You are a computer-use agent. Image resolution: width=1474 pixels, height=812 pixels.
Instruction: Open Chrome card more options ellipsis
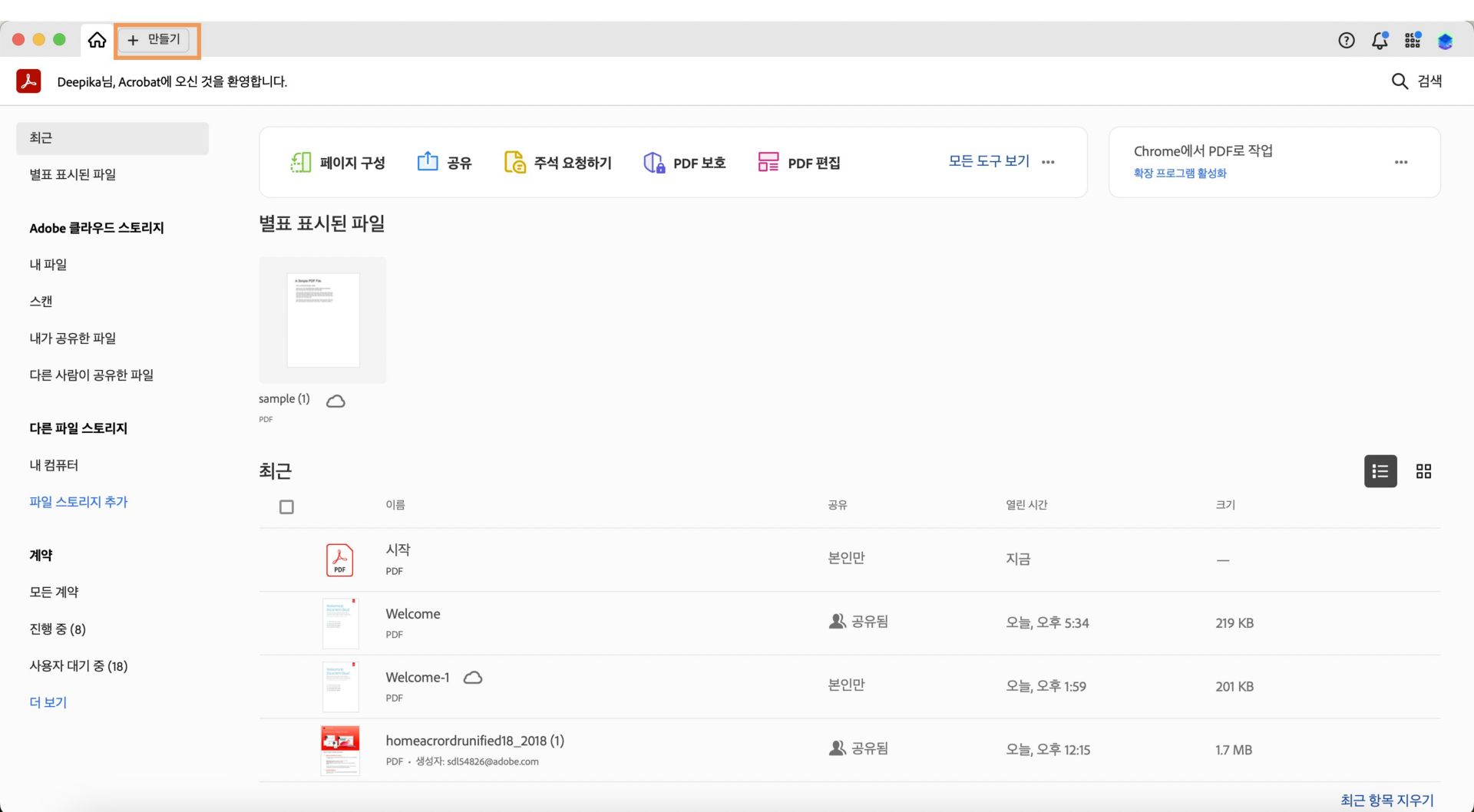(1401, 162)
